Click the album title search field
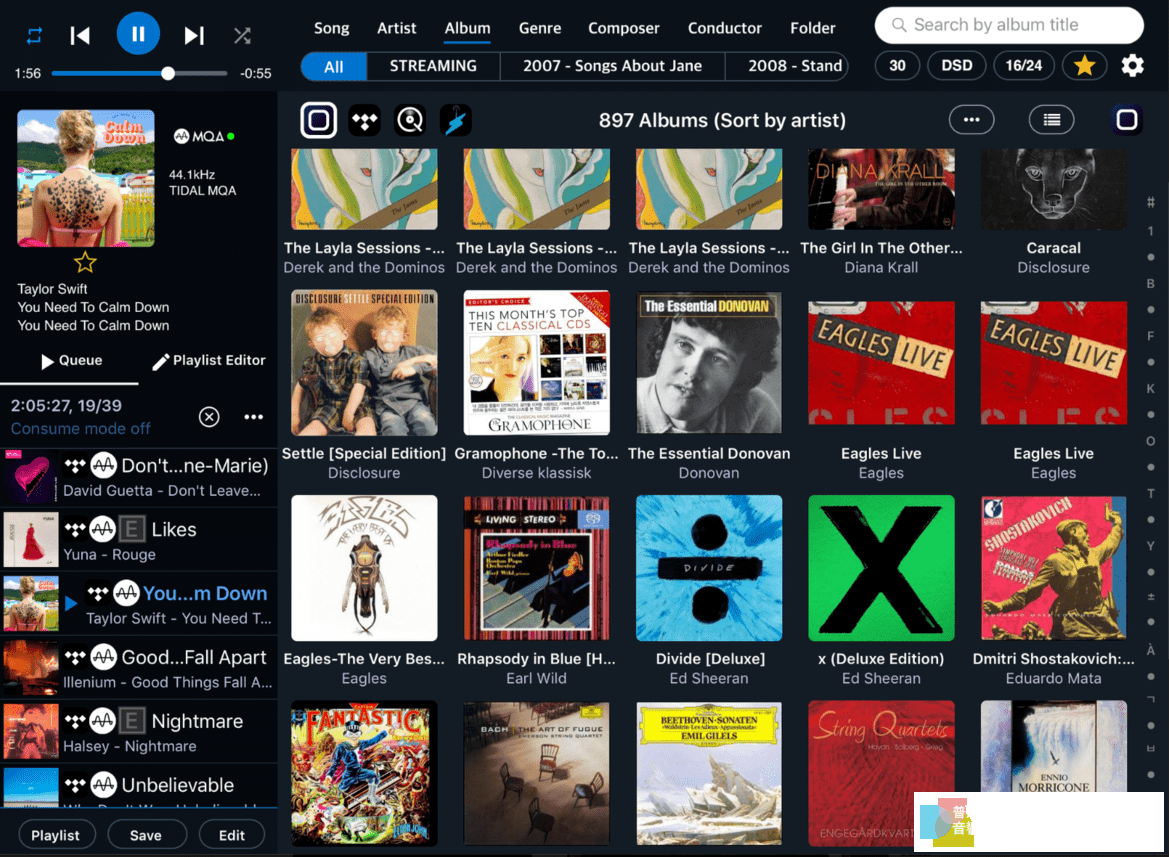This screenshot has width=1169, height=857. [x=1009, y=25]
